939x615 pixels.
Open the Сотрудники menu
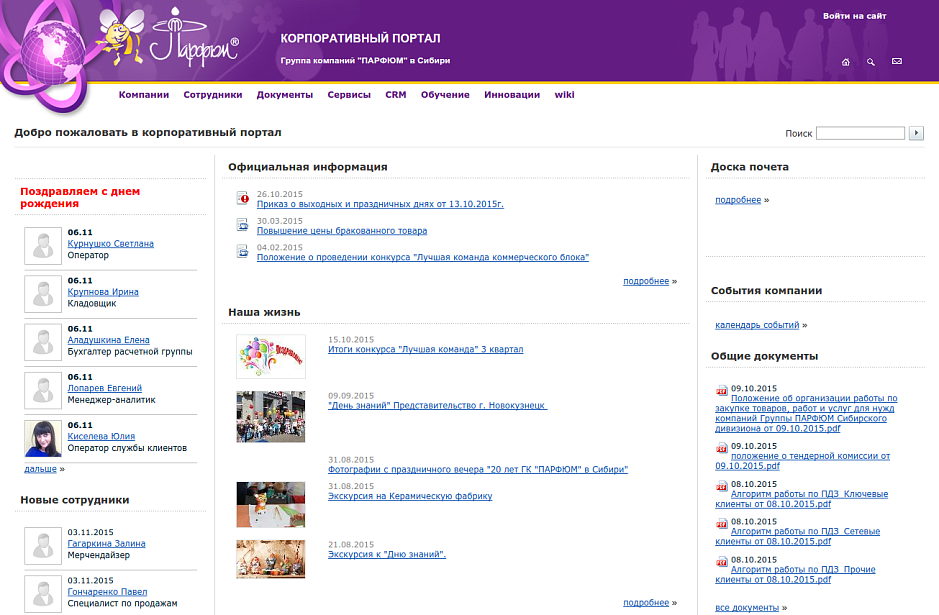[213, 95]
